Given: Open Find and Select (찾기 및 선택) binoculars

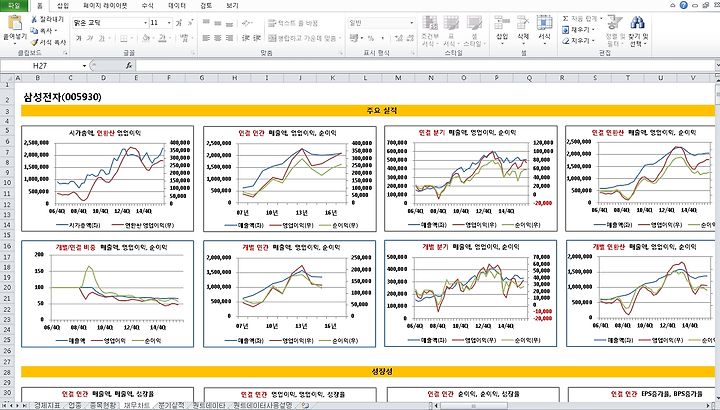Looking at the screenshot, I should (x=638, y=31).
